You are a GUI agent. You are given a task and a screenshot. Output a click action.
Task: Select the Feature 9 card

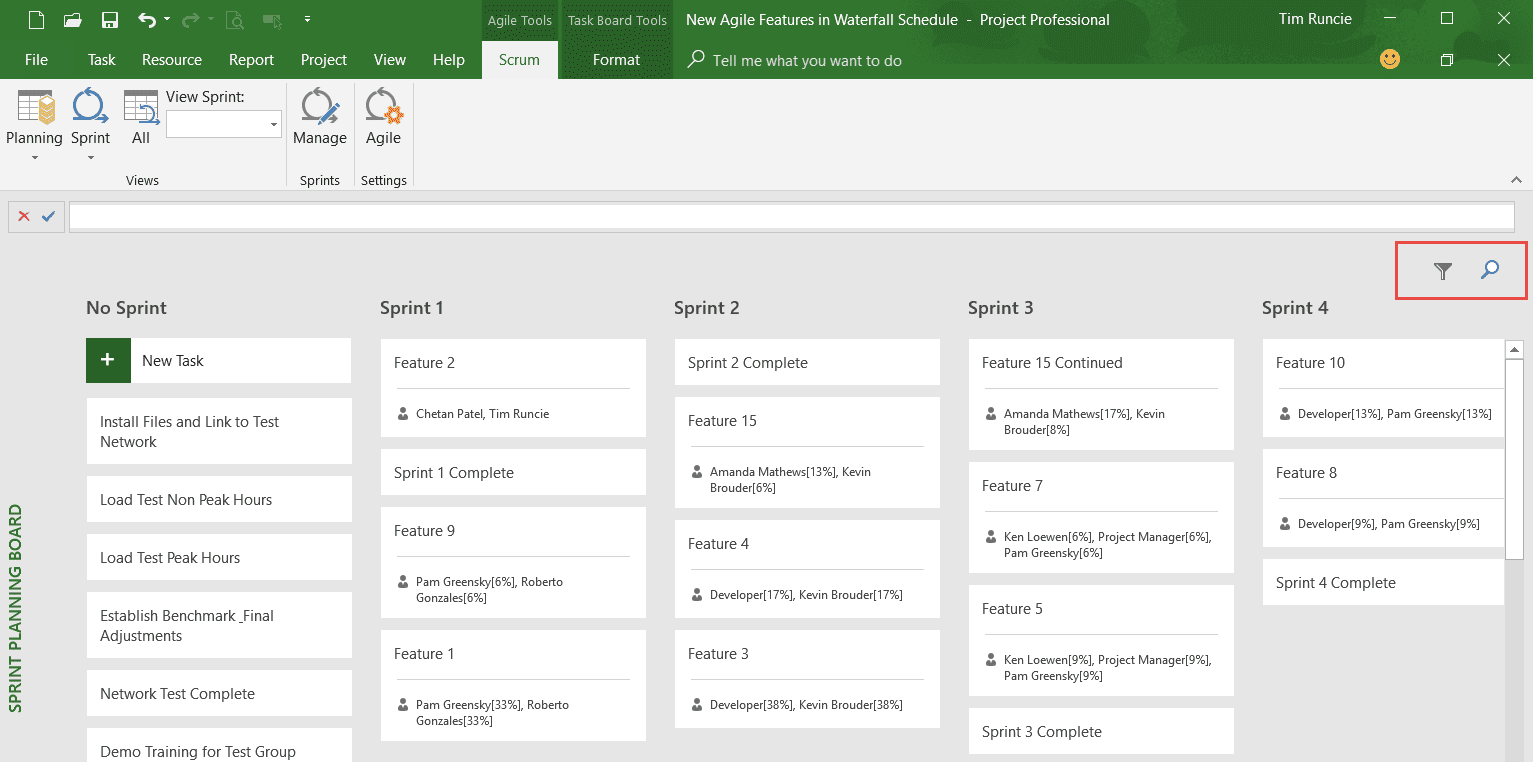coord(513,561)
